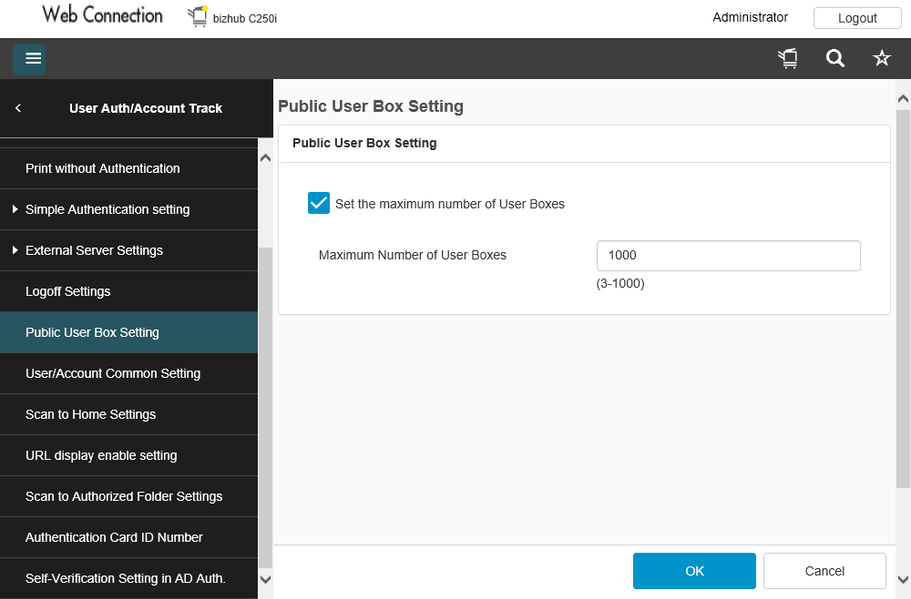Open URL display enable setting

(101, 456)
